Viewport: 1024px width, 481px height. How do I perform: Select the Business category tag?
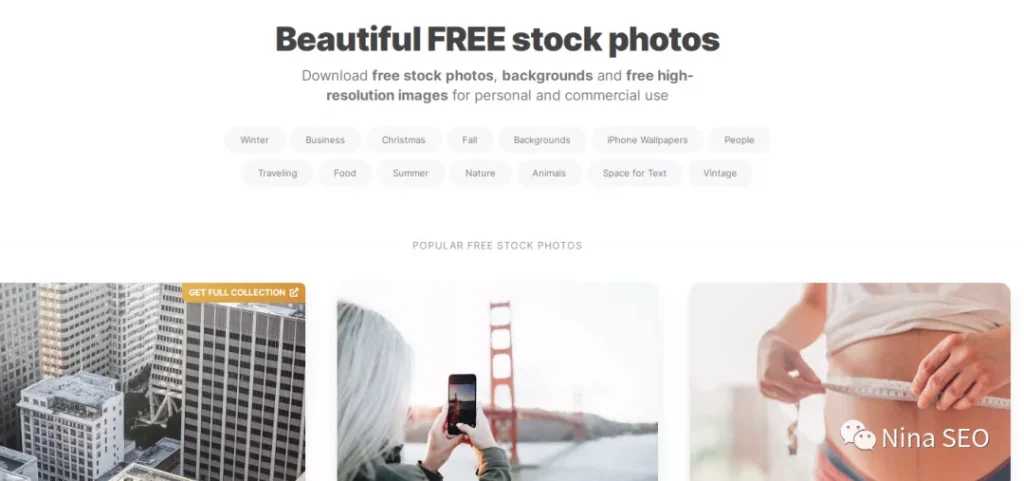[325, 140]
